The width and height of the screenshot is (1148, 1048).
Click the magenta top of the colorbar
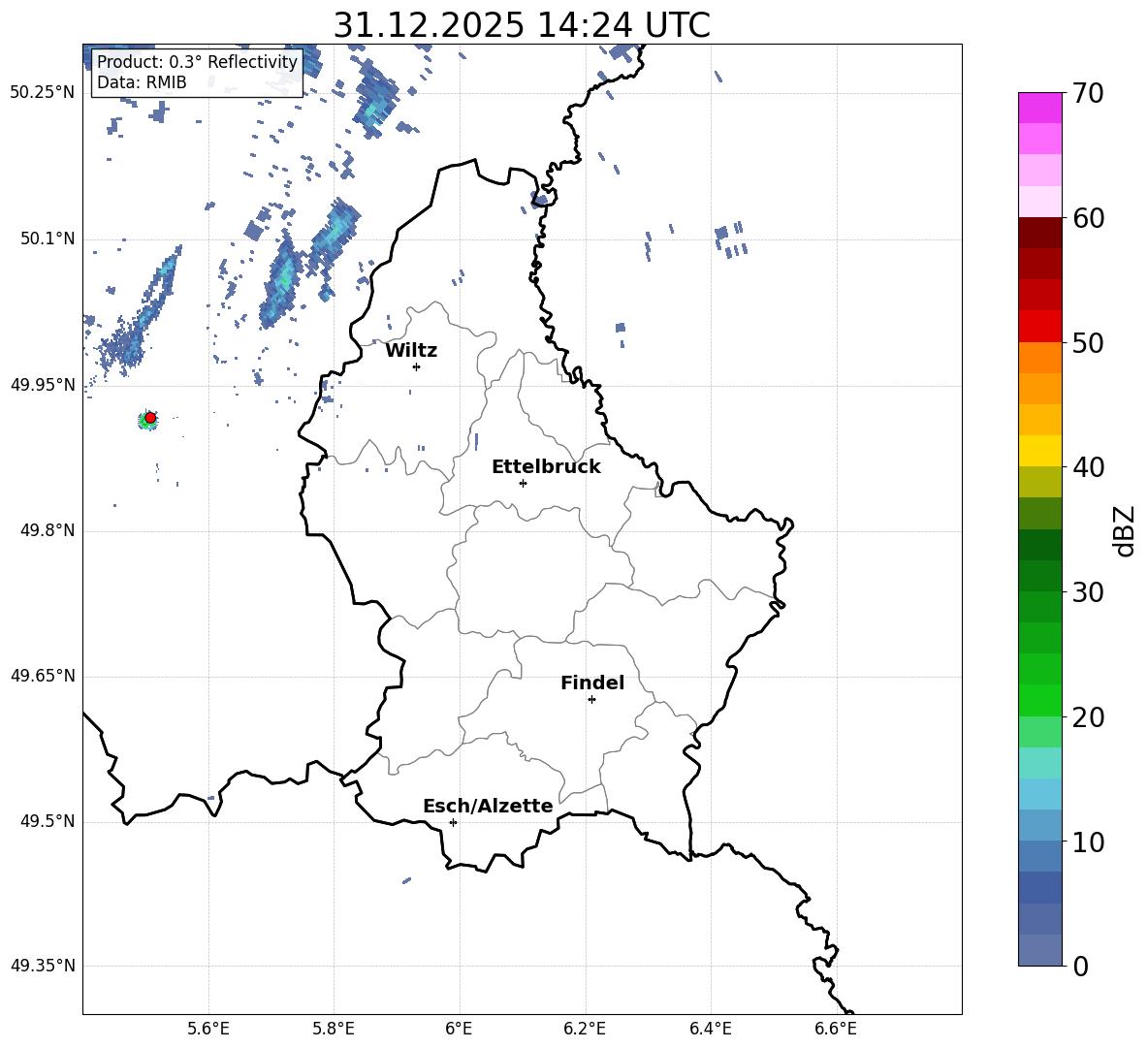pos(1039,108)
